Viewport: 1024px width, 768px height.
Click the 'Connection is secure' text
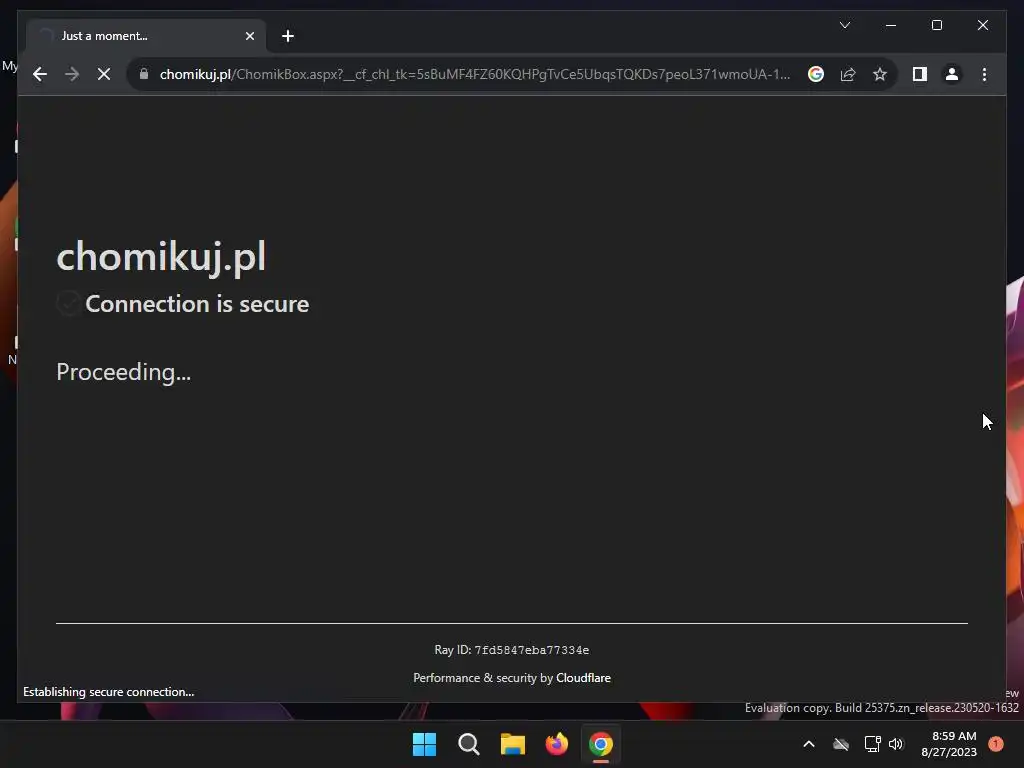pyautogui.click(x=197, y=304)
